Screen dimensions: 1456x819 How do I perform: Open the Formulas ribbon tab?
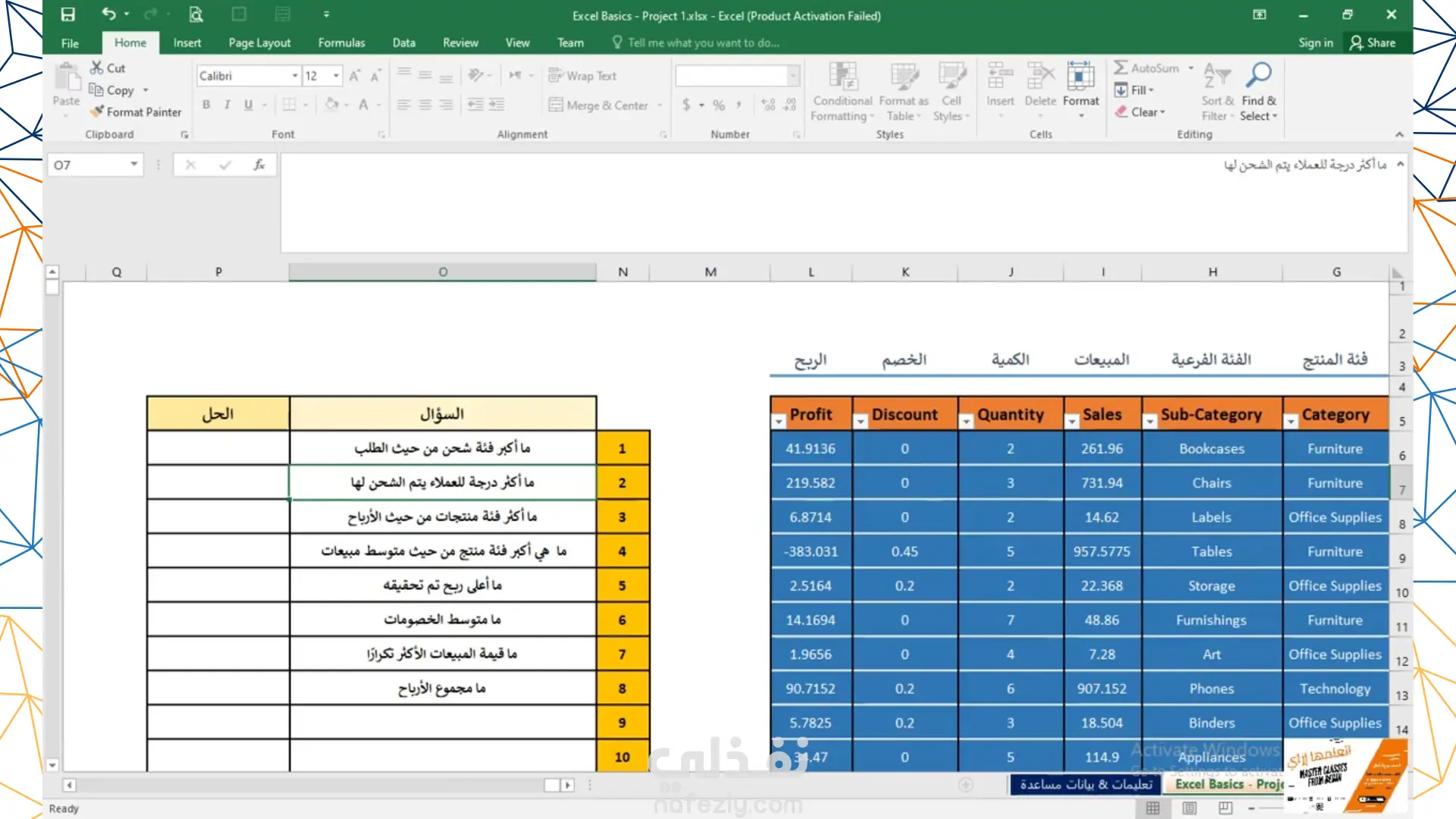[x=341, y=42]
